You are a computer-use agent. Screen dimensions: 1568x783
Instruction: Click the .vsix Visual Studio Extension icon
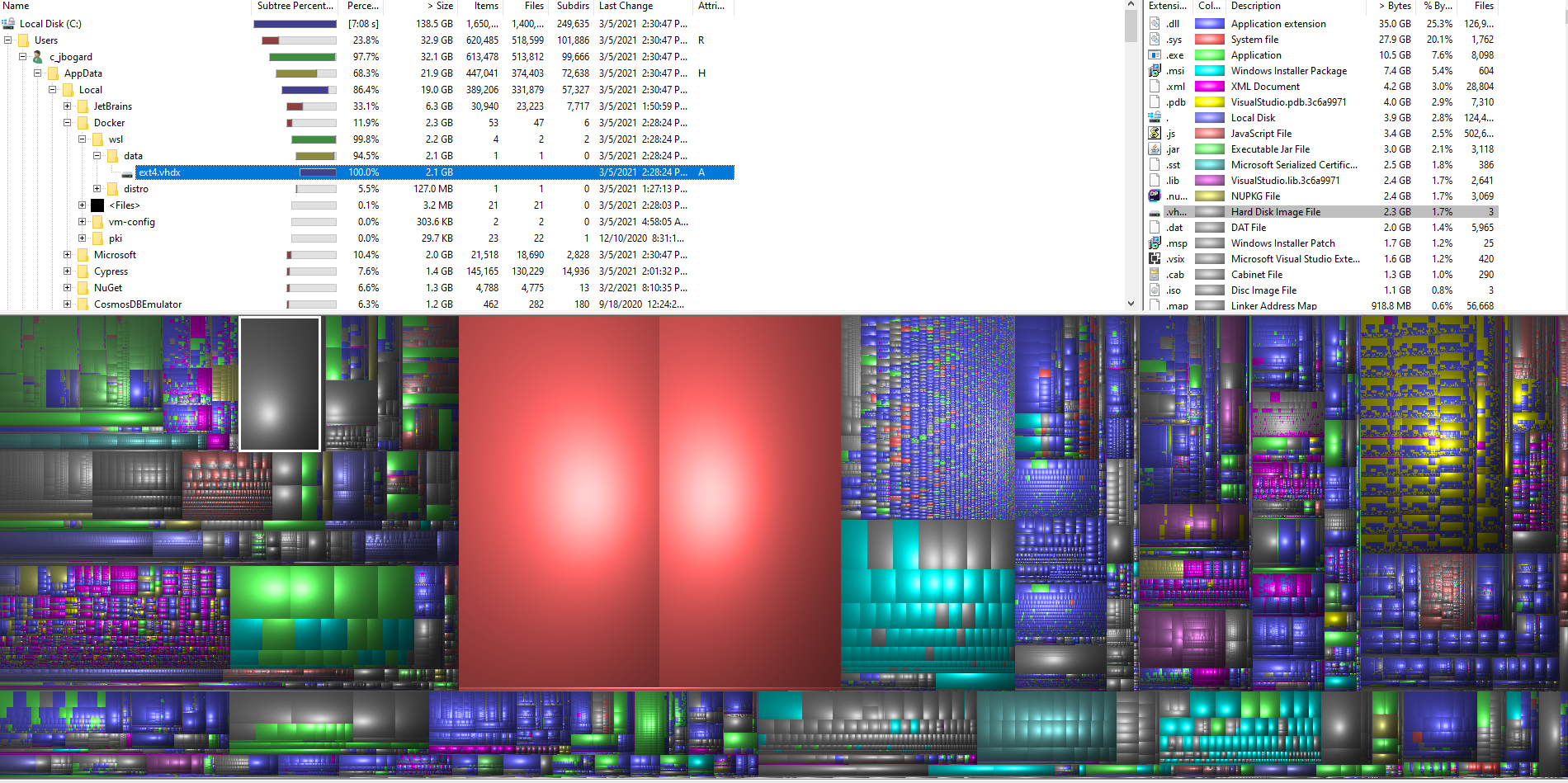[x=1155, y=259]
